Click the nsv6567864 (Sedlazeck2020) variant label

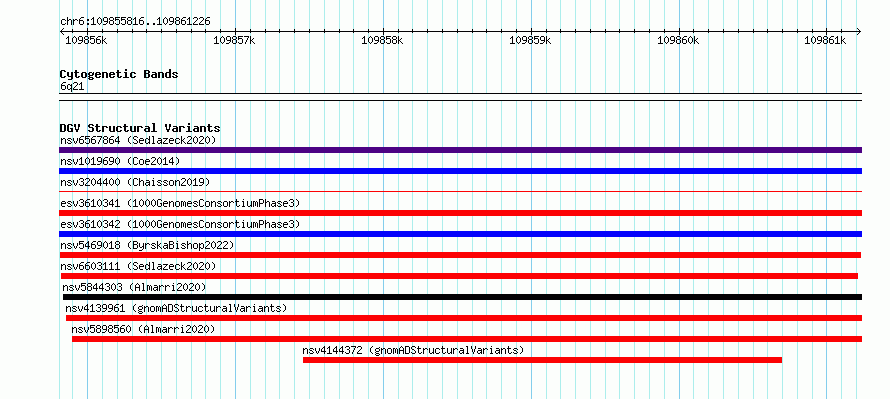click(x=138, y=140)
